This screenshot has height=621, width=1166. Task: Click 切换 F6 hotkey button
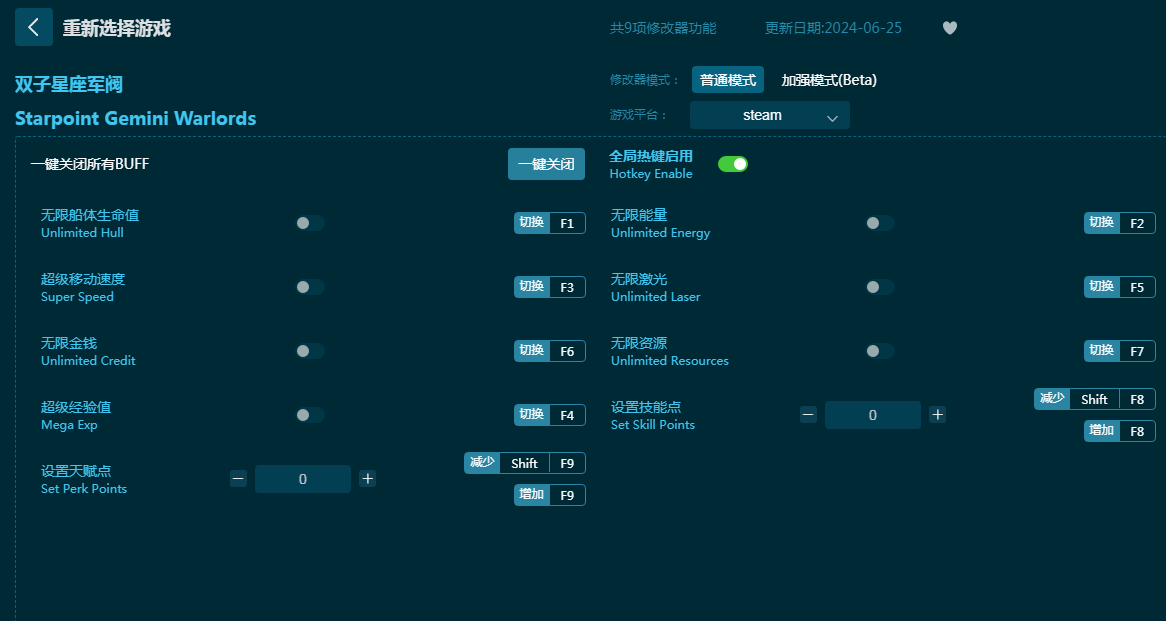click(550, 351)
